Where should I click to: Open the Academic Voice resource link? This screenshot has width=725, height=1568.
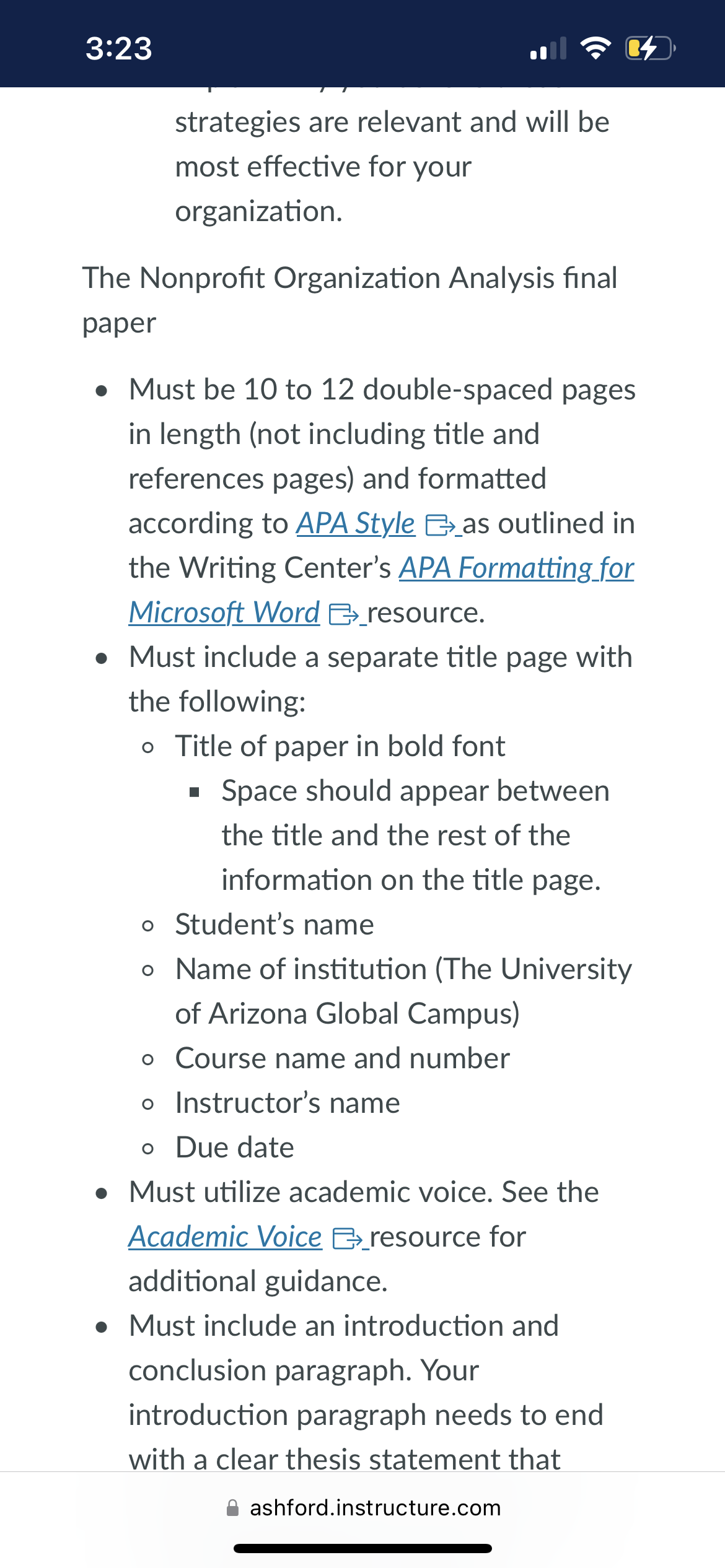point(226,1237)
